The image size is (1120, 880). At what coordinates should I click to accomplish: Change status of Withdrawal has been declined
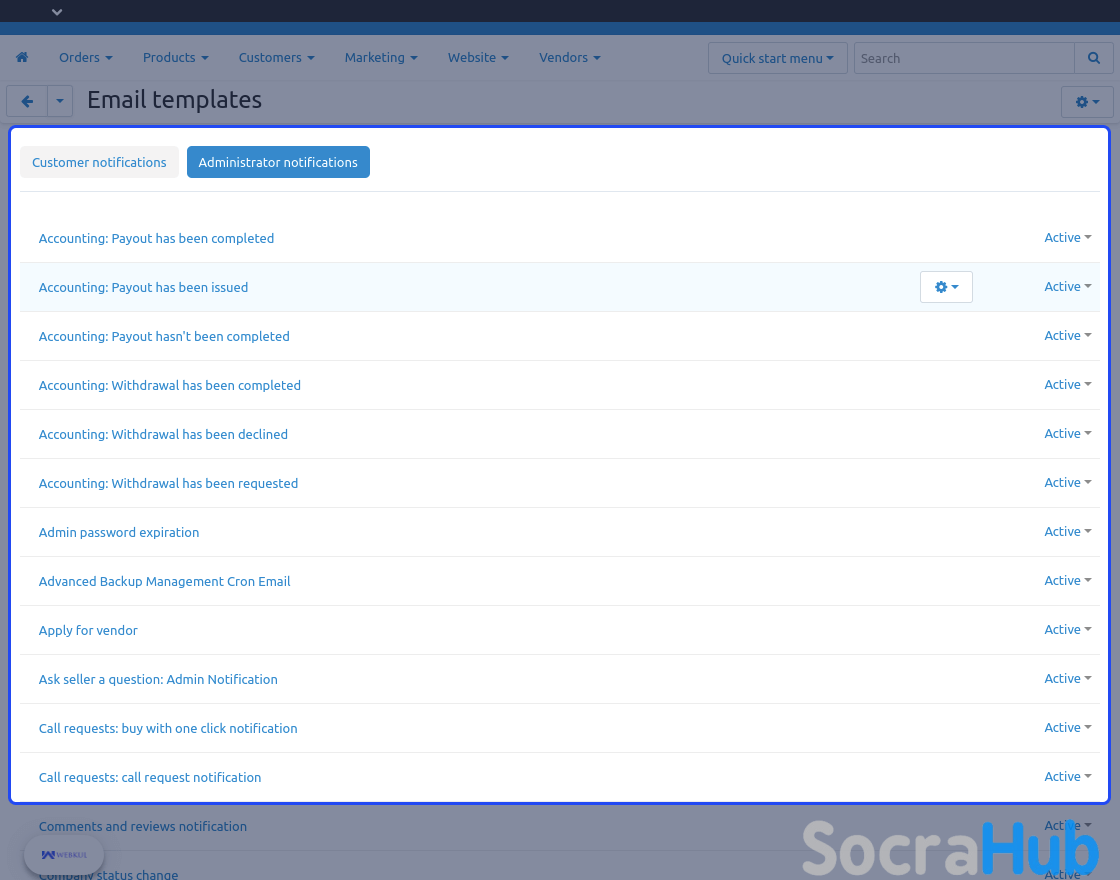pyautogui.click(x=1068, y=434)
